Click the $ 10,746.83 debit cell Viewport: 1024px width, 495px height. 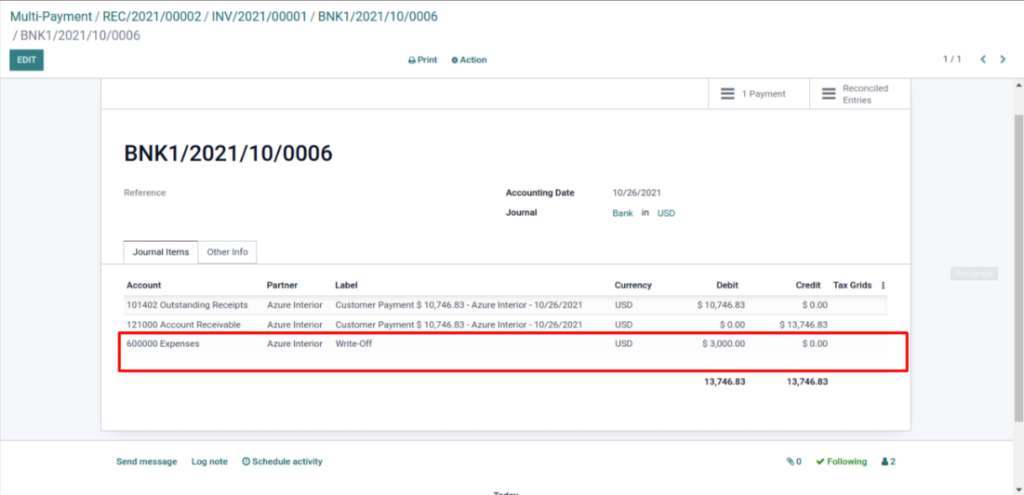[x=721, y=305]
